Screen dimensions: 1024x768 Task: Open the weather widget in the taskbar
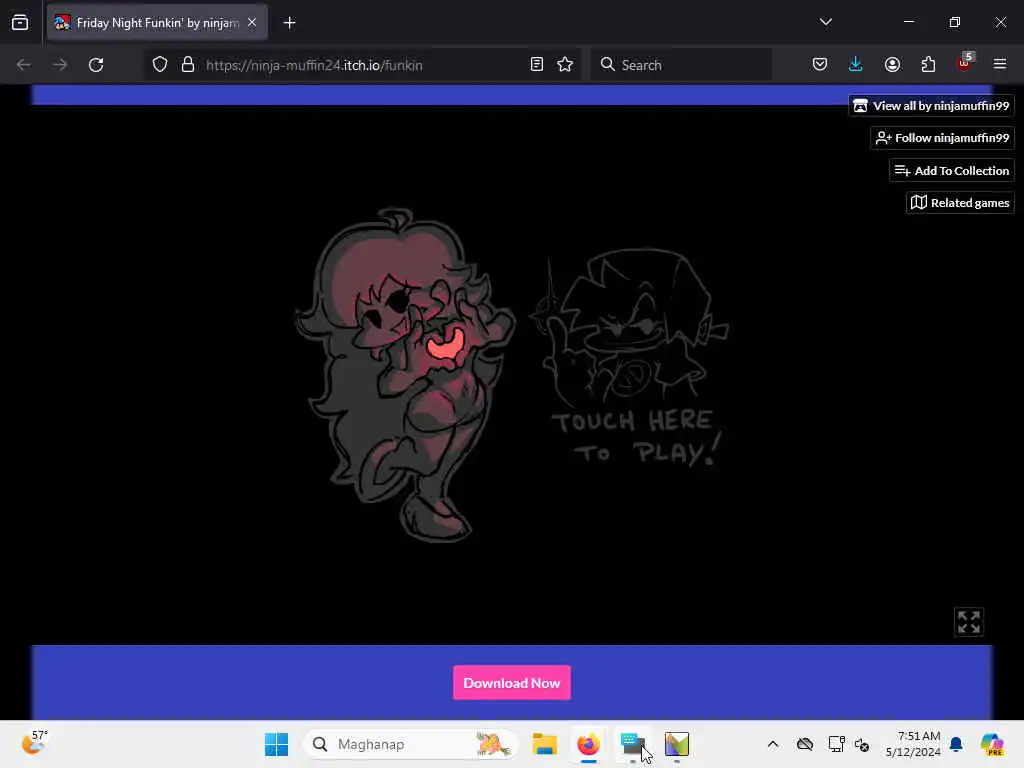[x=35, y=744]
